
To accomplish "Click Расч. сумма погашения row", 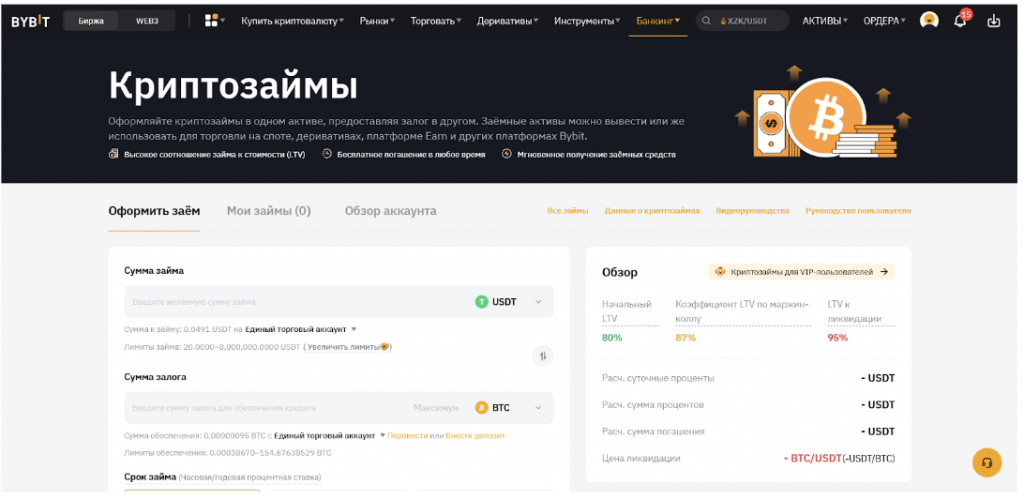I will coord(748,431).
